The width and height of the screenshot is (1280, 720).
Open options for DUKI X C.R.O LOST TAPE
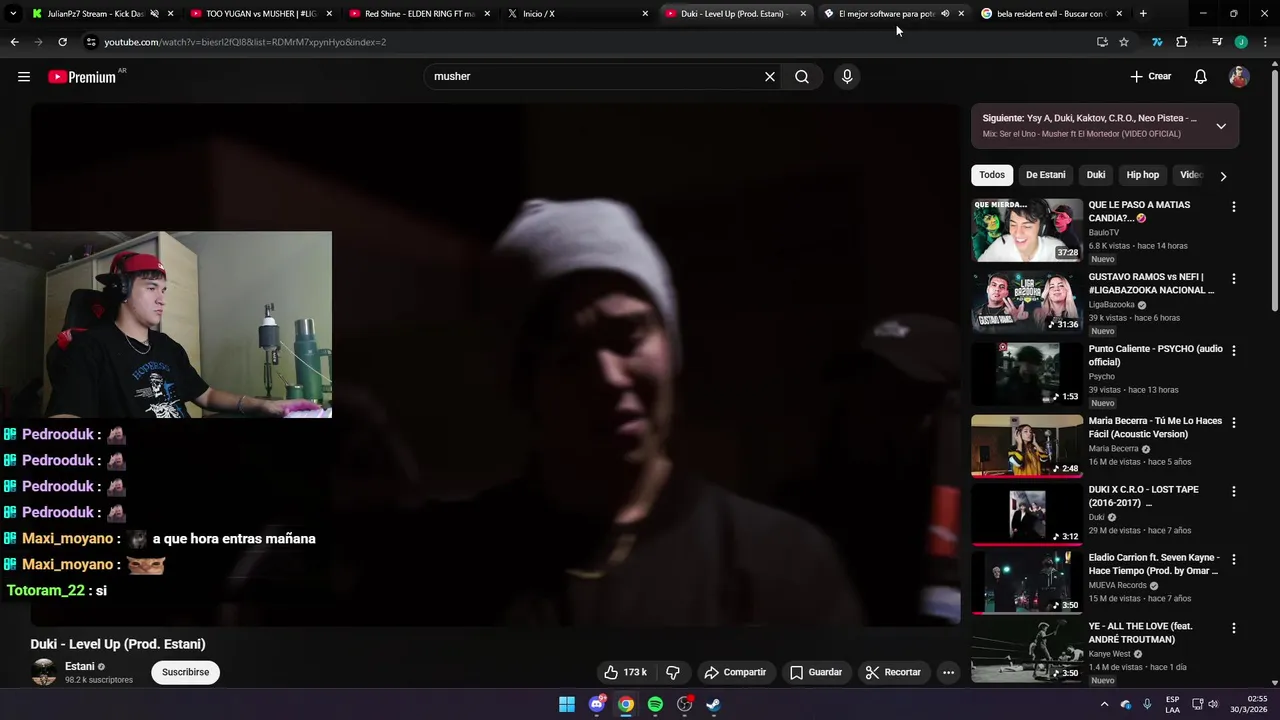point(1233,491)
